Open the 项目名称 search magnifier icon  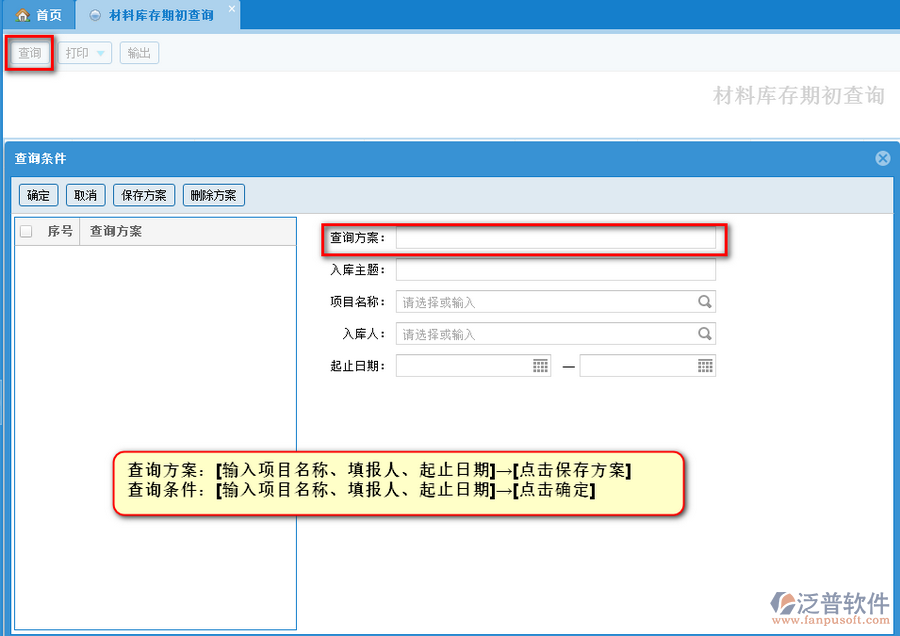pos(705,302)
